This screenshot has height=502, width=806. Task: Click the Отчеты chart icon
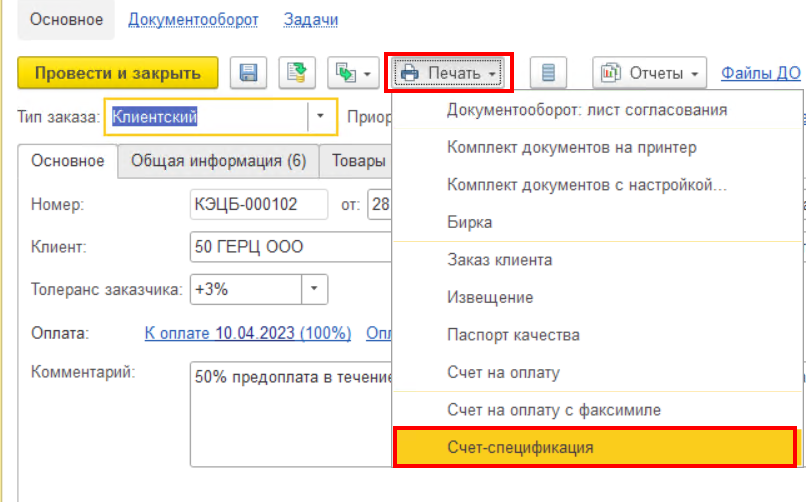(x=611, y=73)
